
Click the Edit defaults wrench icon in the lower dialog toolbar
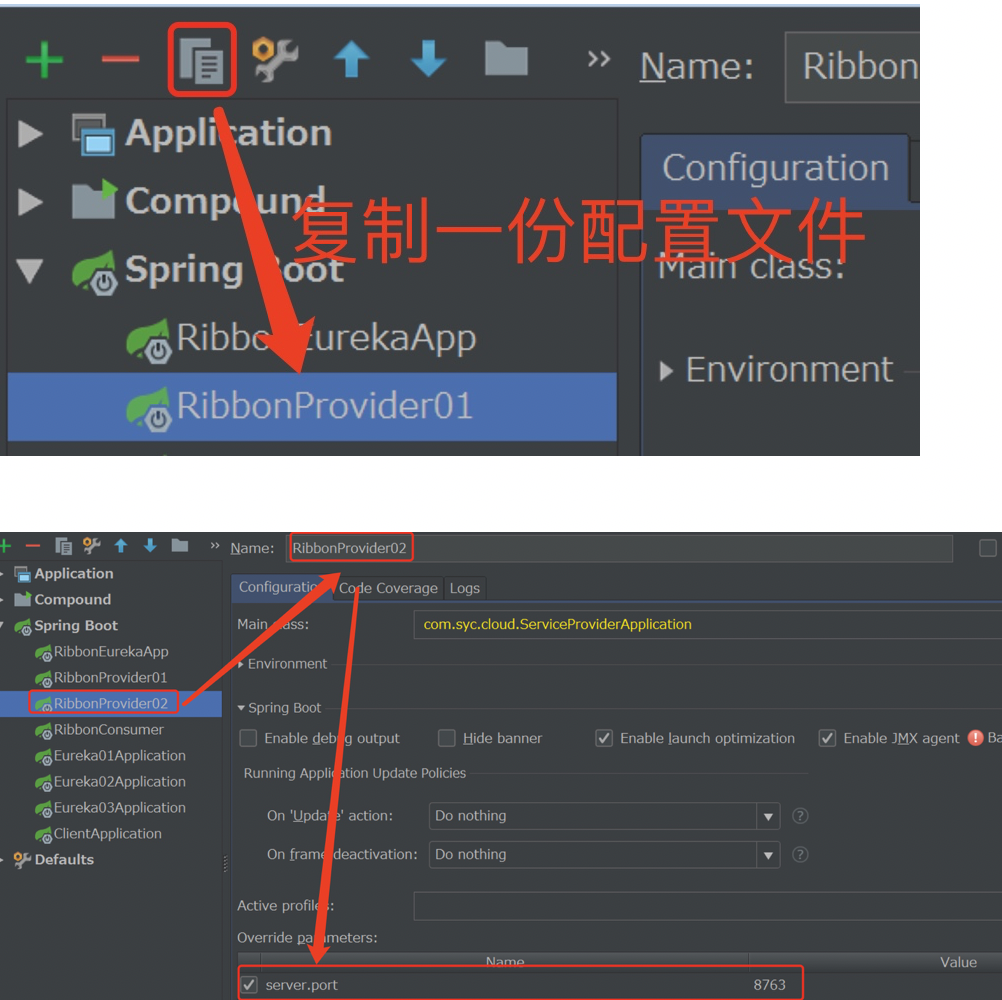[91, 545]
